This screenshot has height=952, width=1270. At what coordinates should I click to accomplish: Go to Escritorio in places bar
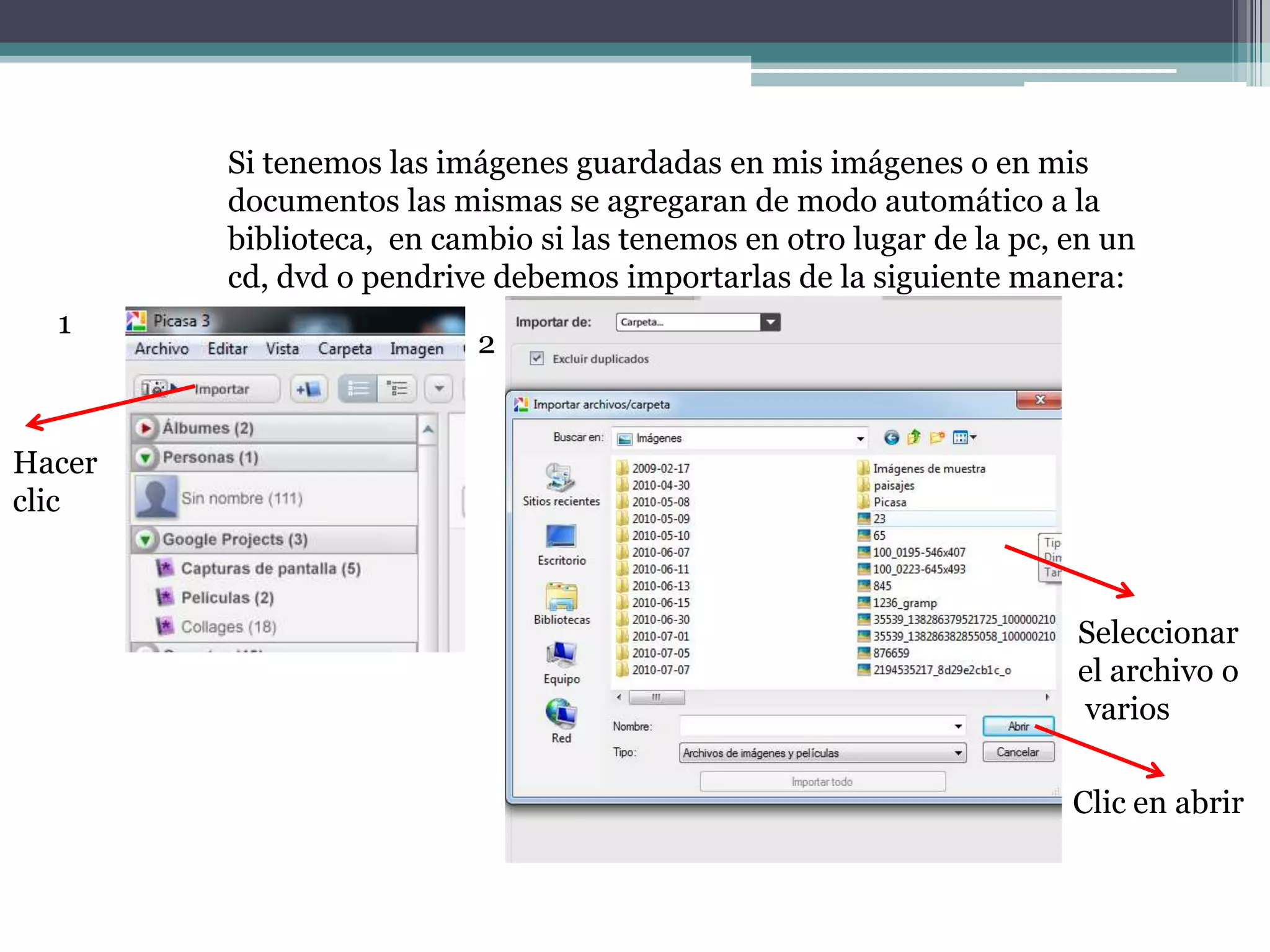pyautogui.click(x=561, y=545)
